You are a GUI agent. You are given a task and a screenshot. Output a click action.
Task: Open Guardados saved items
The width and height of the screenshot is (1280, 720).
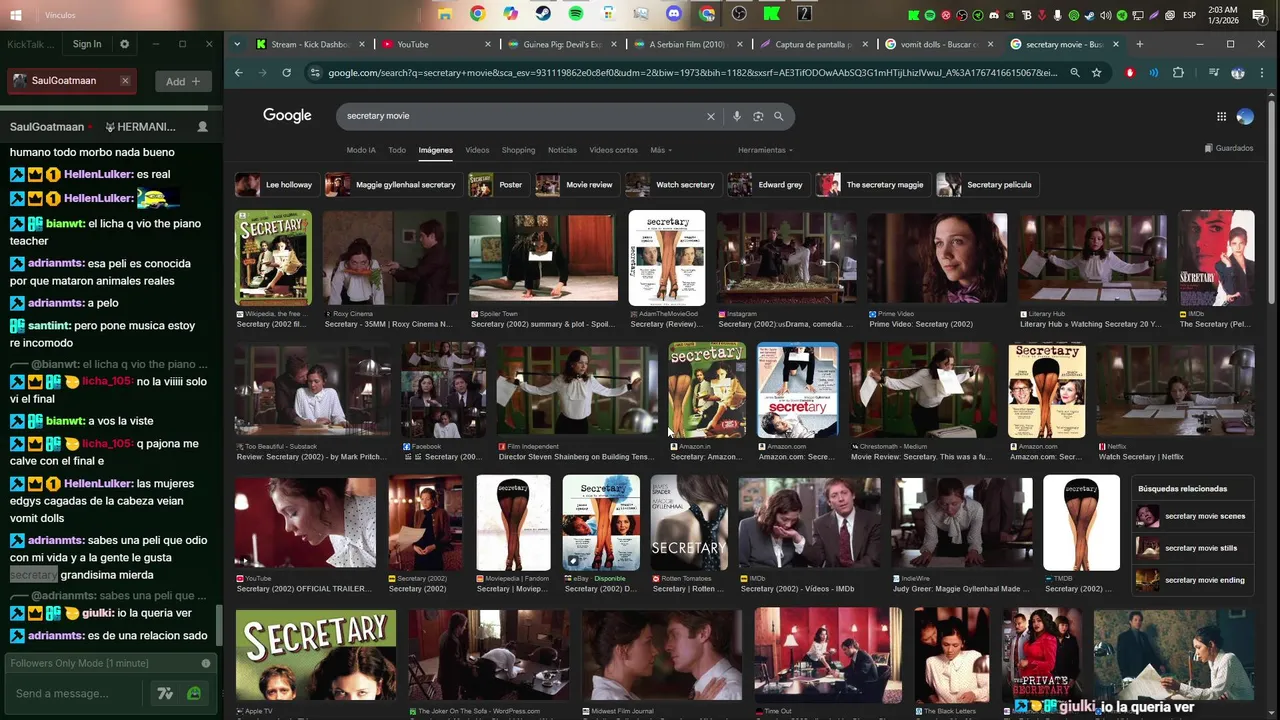1229,148
